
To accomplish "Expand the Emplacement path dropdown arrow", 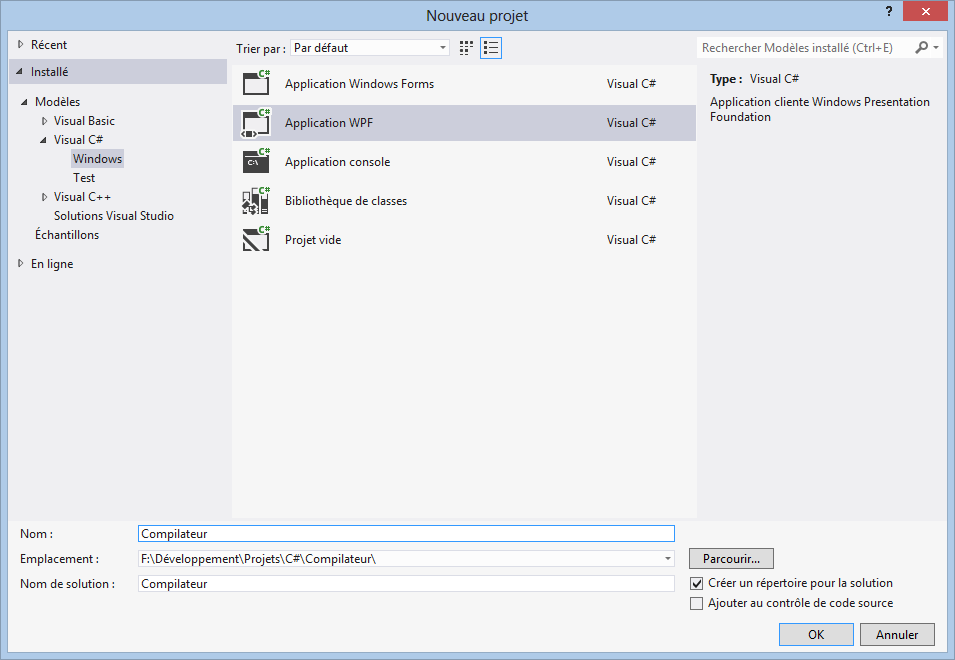I will coord(668,558).
